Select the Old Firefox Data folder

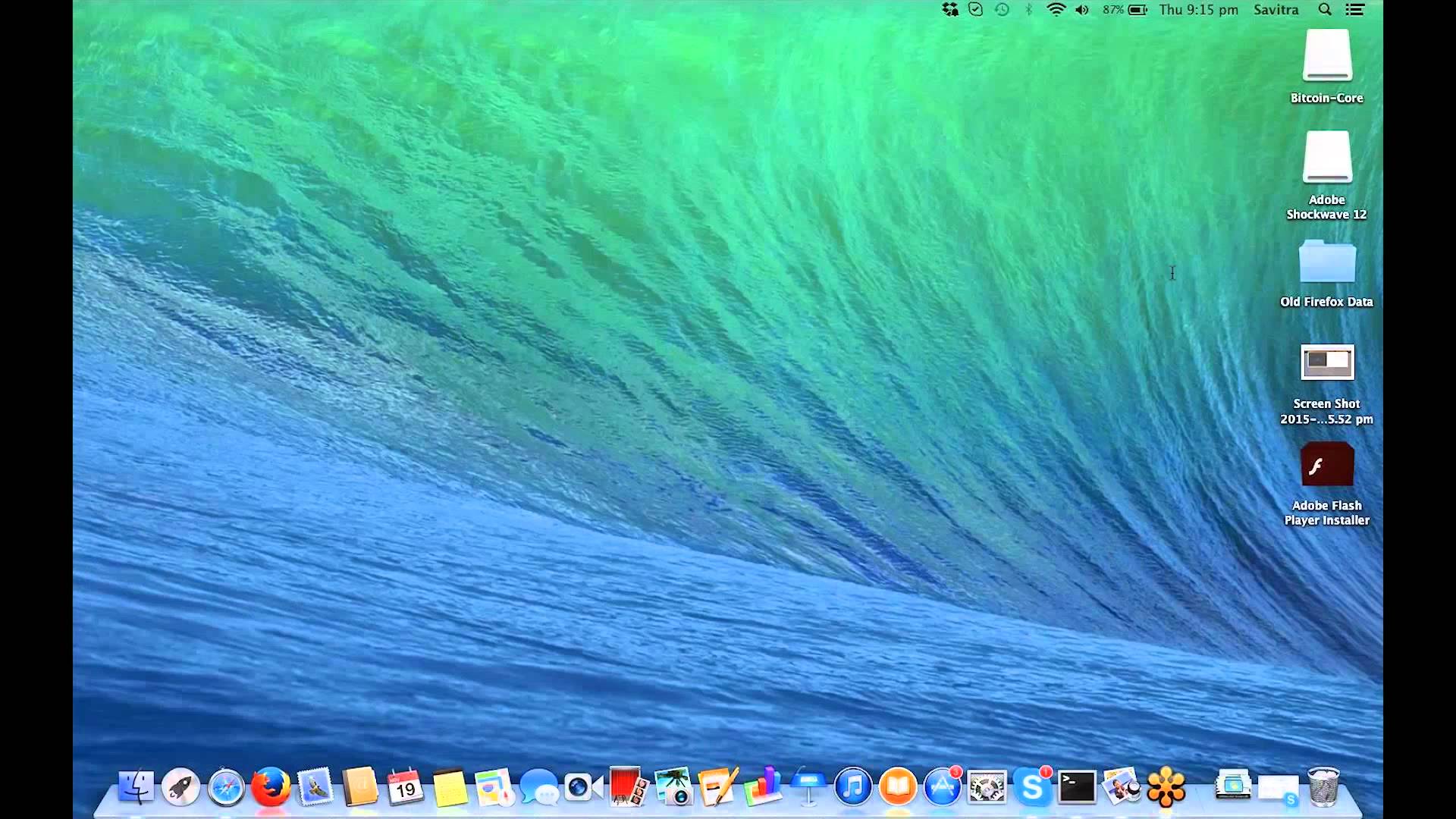1327,262
